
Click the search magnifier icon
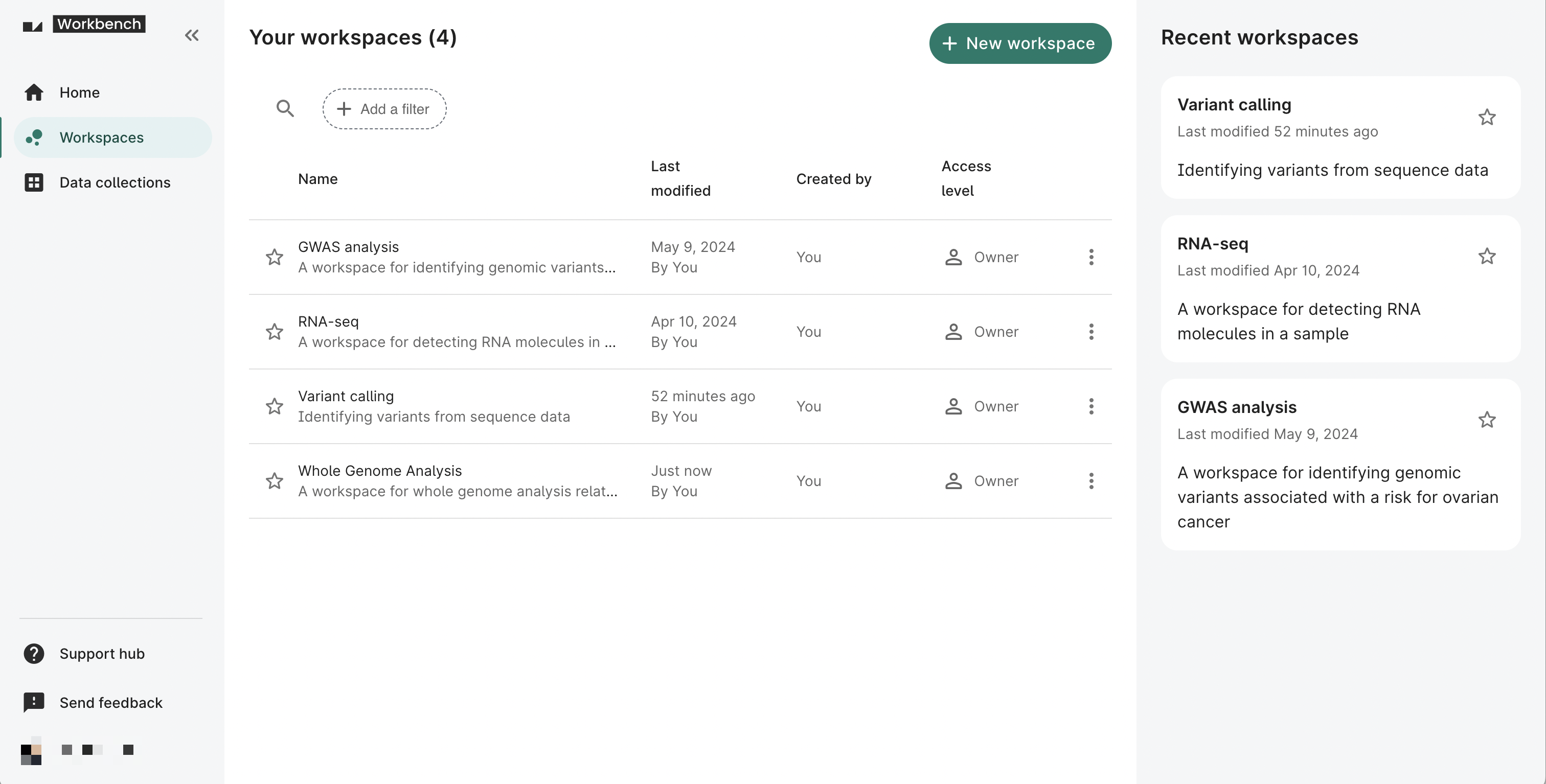[x=284, y=108]
